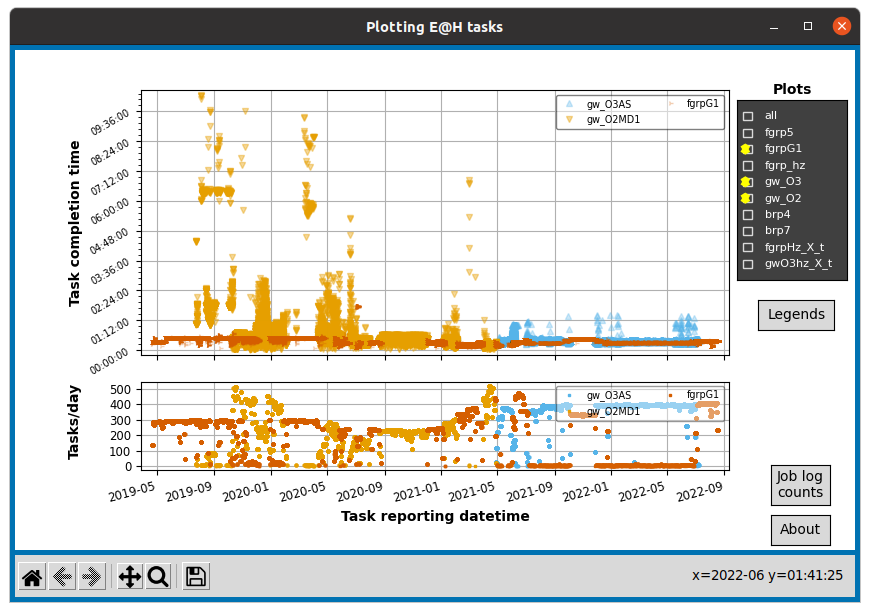Viewport: 870px width, 612px height.
Task: Maximize the Plotting E@H tasks window
Action: point(808,27)
